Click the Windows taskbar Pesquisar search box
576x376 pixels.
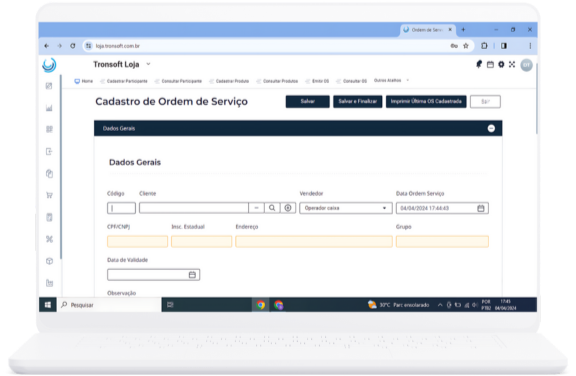click(109, 305)
